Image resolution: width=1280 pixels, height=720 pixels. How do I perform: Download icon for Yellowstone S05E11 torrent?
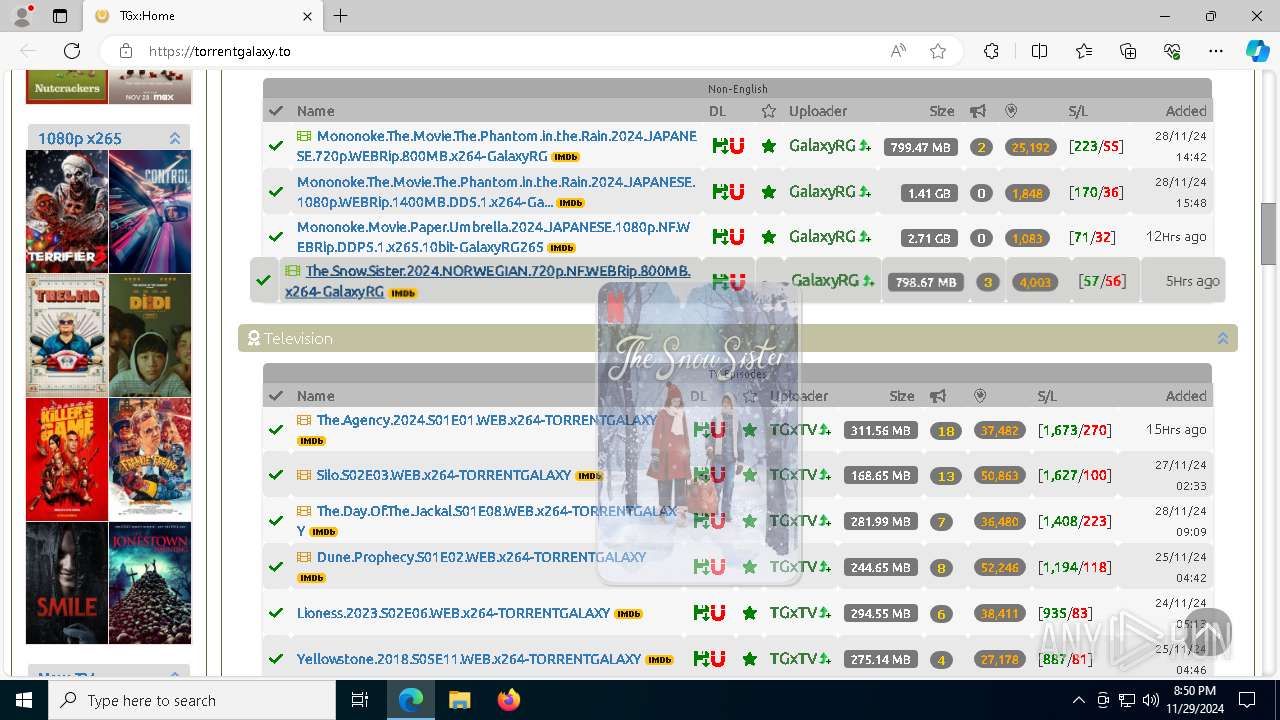[x=700, y=659]
